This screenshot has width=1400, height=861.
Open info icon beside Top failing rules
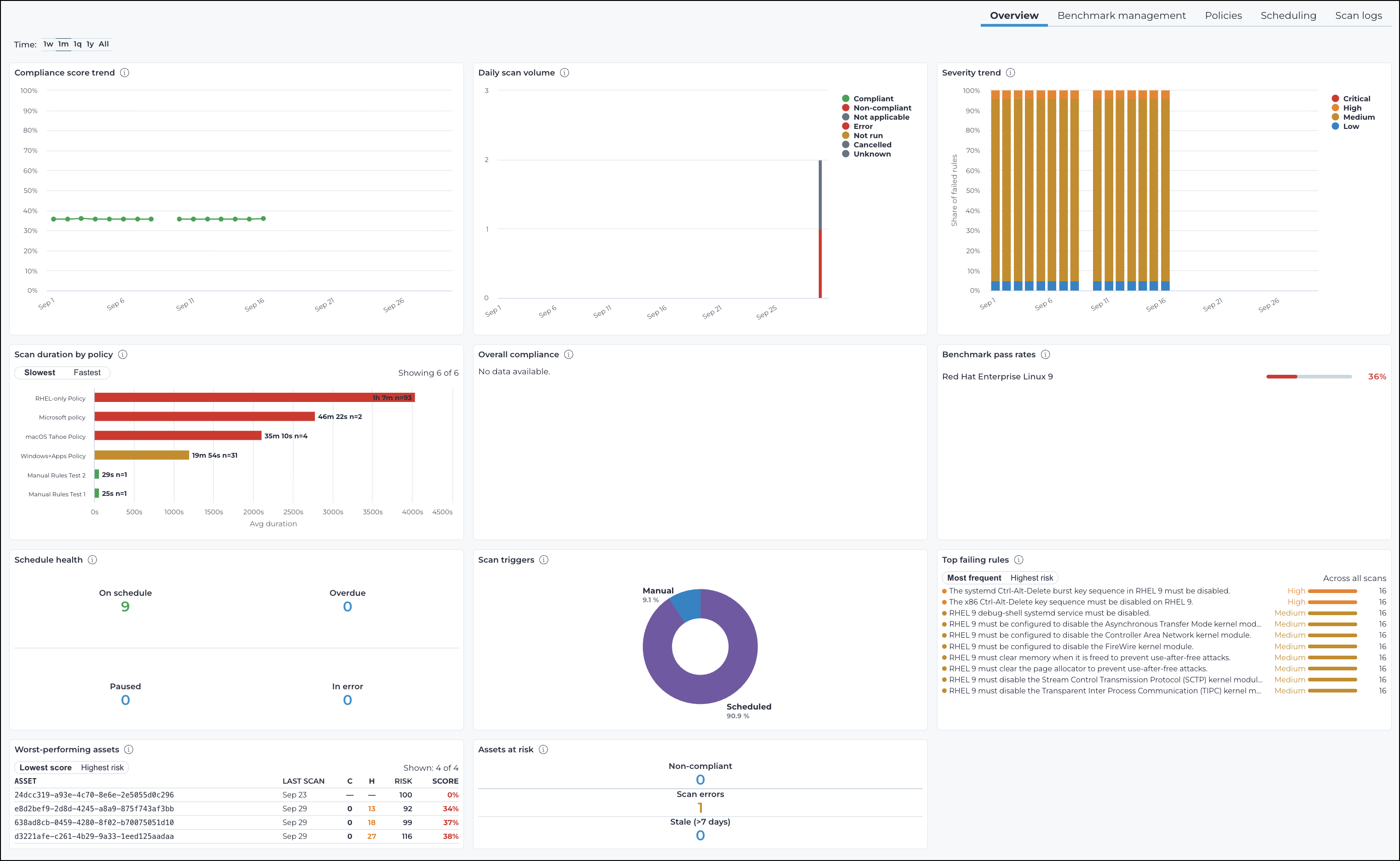(x=1018, y=560)
